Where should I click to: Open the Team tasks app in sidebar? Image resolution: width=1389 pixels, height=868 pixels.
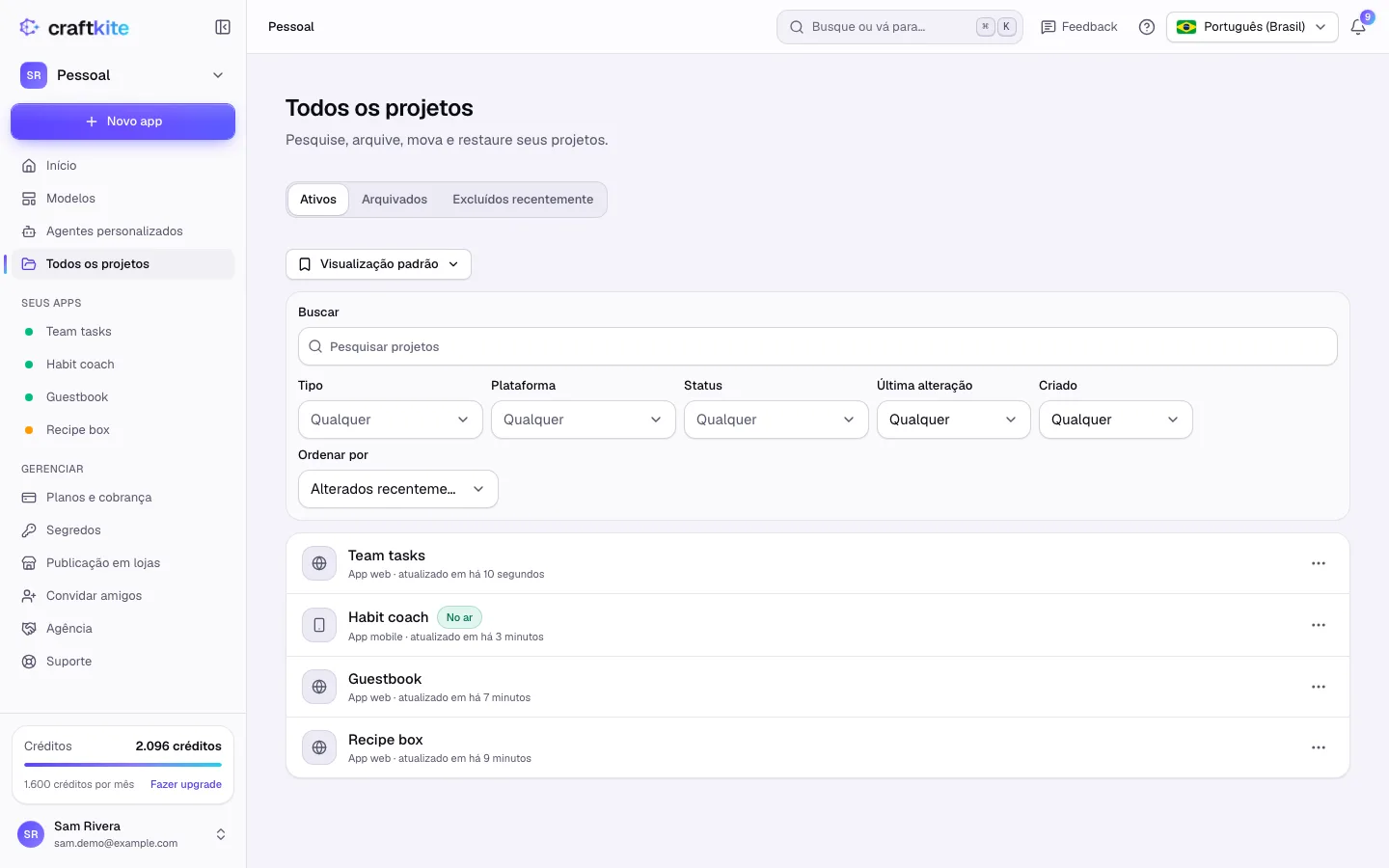click(123, 332)
